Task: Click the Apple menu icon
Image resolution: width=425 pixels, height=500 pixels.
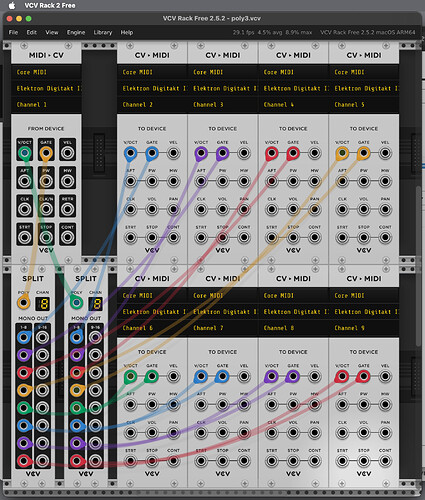Action: click(x=12, y=5)
